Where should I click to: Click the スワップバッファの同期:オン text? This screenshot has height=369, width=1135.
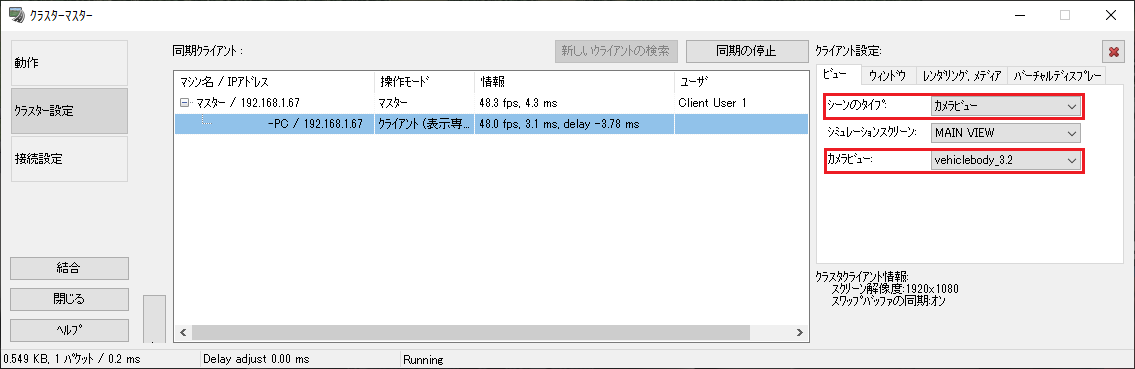click(x=888, y=301)
